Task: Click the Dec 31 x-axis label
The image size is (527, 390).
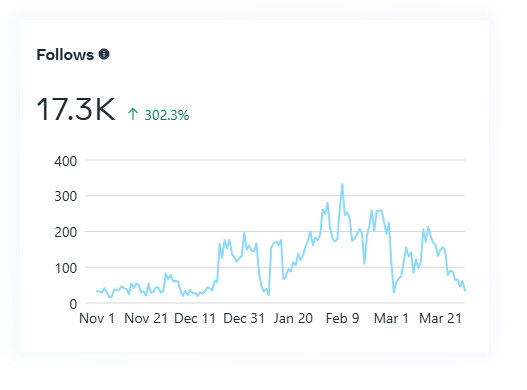Action: (244, 318)
